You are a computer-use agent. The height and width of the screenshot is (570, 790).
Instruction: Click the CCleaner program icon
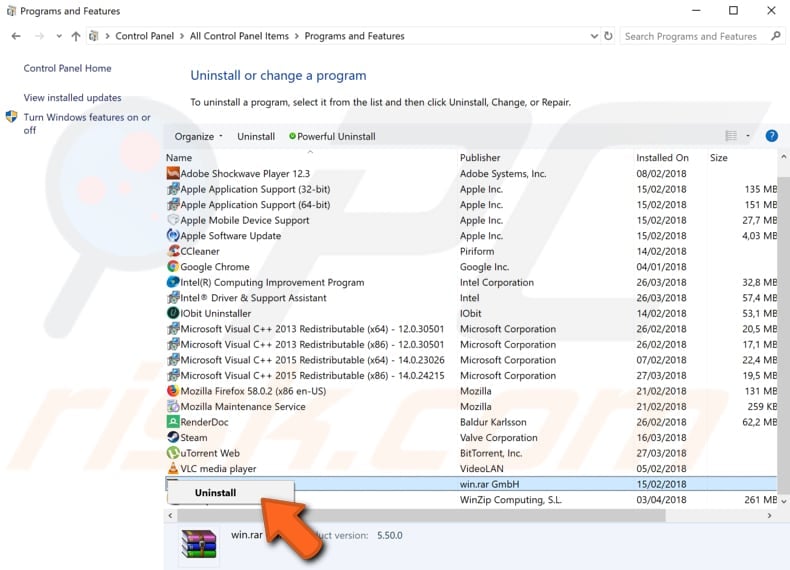(173, 251)
